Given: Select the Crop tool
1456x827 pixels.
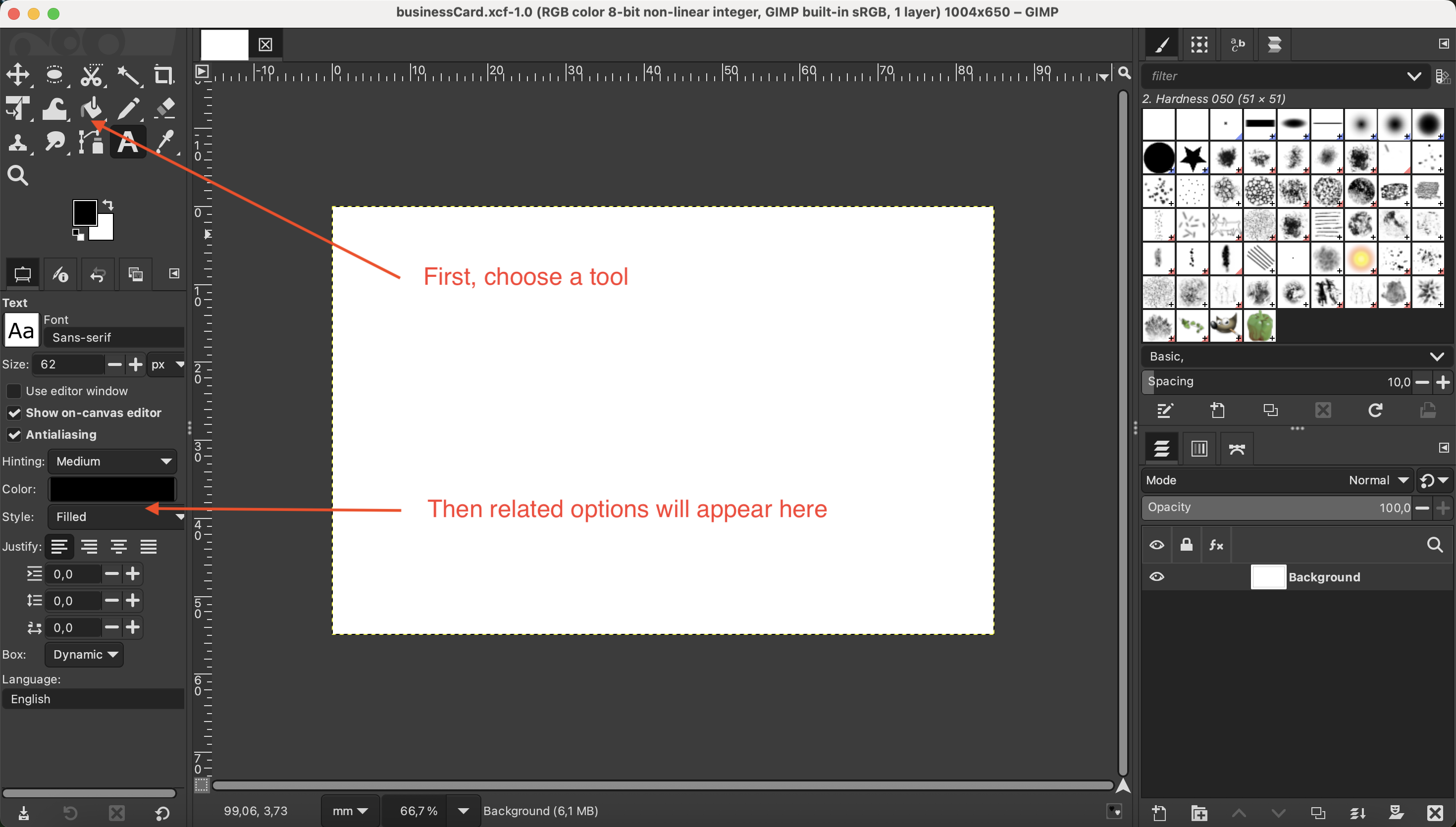Looking at the screenshot, I should 163,74.
